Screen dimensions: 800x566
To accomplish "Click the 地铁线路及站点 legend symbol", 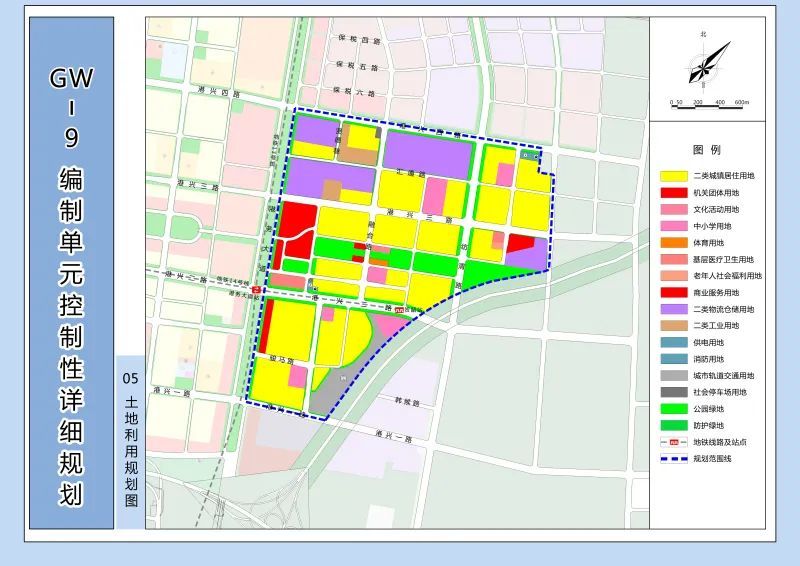I will pyautogui.click(x=673, y=442).
